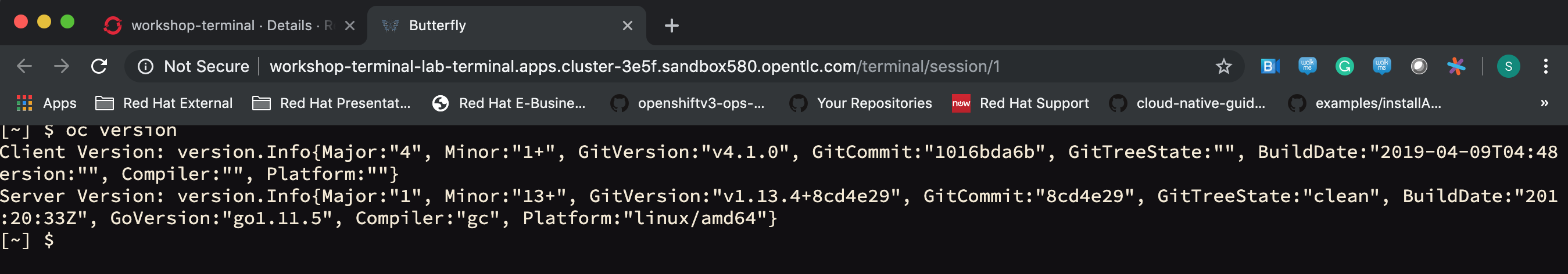
Task: Open the S profile avatar
Action: click(x=1508, y=66)
